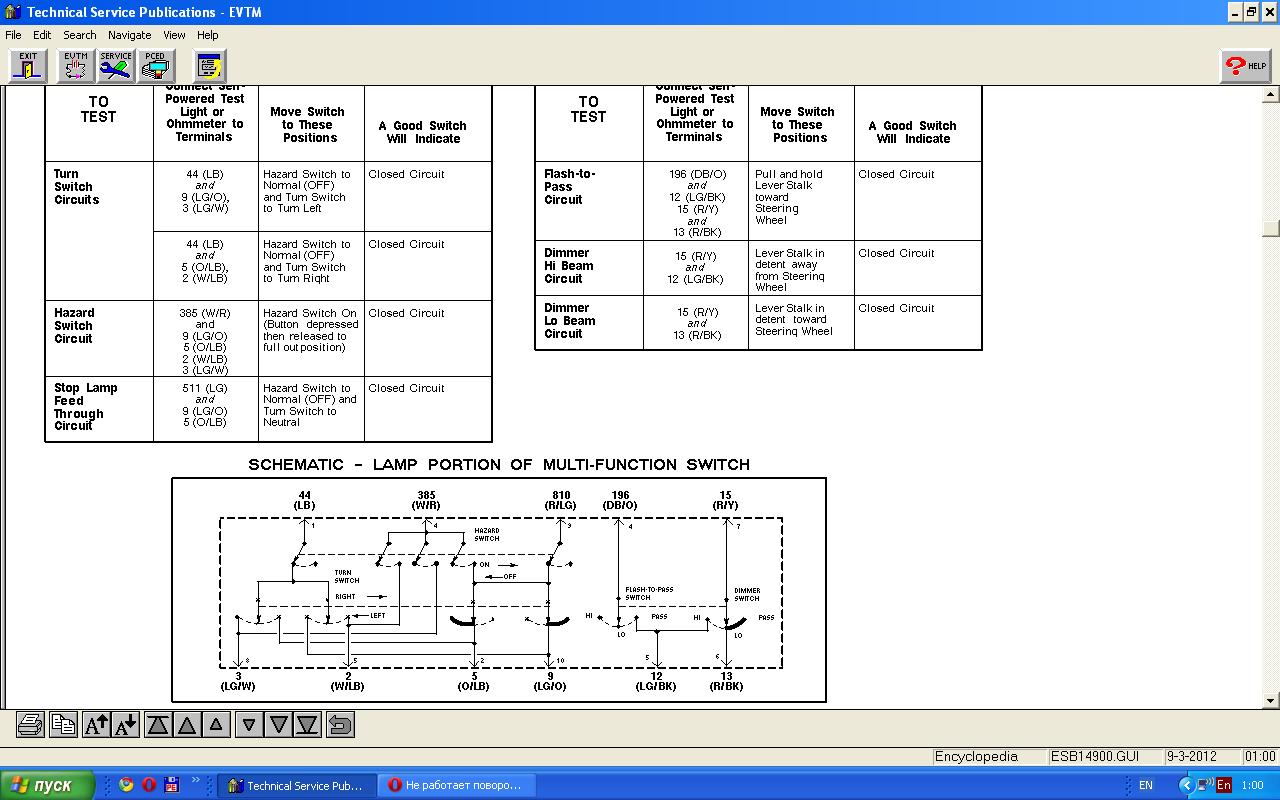Viewport: 1280px width, 800px height.
Task: Copy page using the documents icon
Action: (x=63, y=725)
